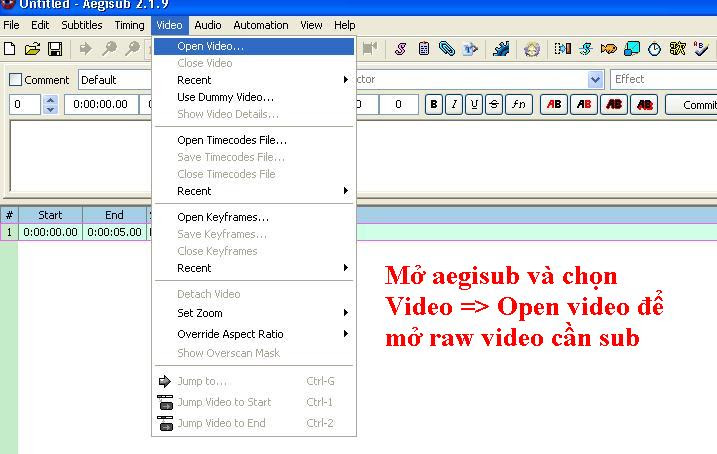Open Automation Manager gear icon

pyautogui.click(x=501, y=48)
